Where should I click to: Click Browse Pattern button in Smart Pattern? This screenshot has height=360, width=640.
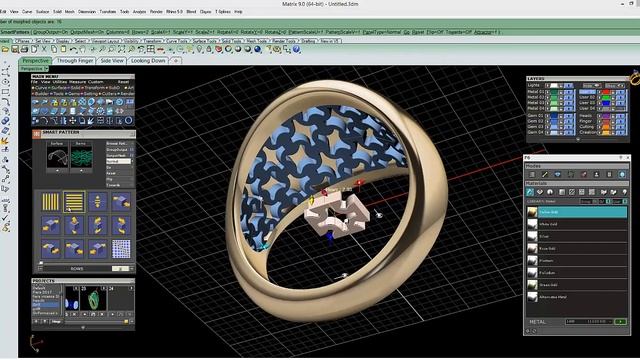(x=117, y=144)
